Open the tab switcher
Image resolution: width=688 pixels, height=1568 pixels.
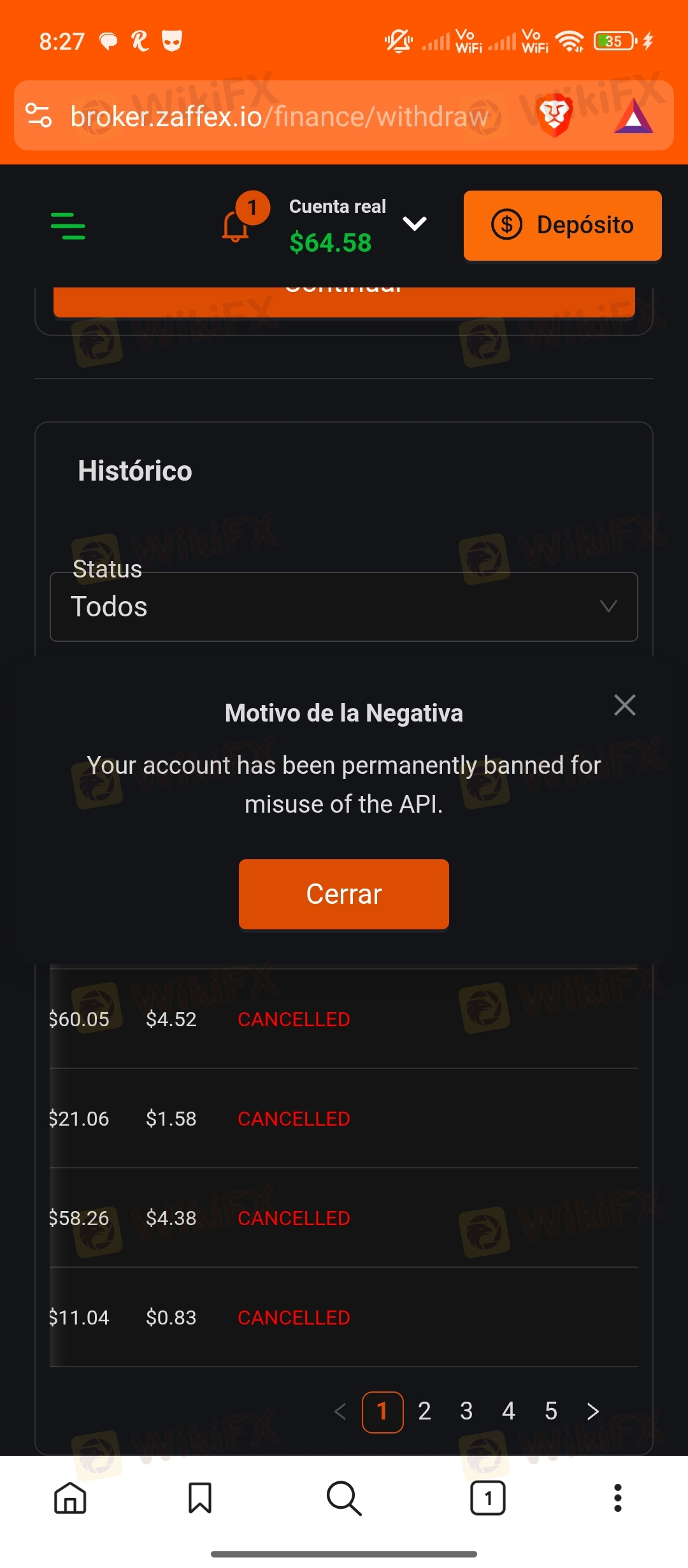pos(488,1497)
